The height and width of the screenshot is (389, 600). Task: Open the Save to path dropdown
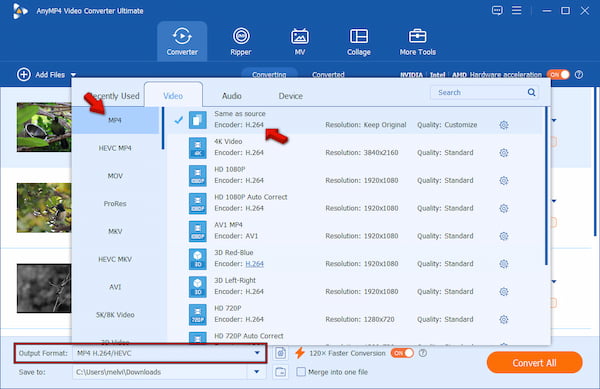[257, 372]
